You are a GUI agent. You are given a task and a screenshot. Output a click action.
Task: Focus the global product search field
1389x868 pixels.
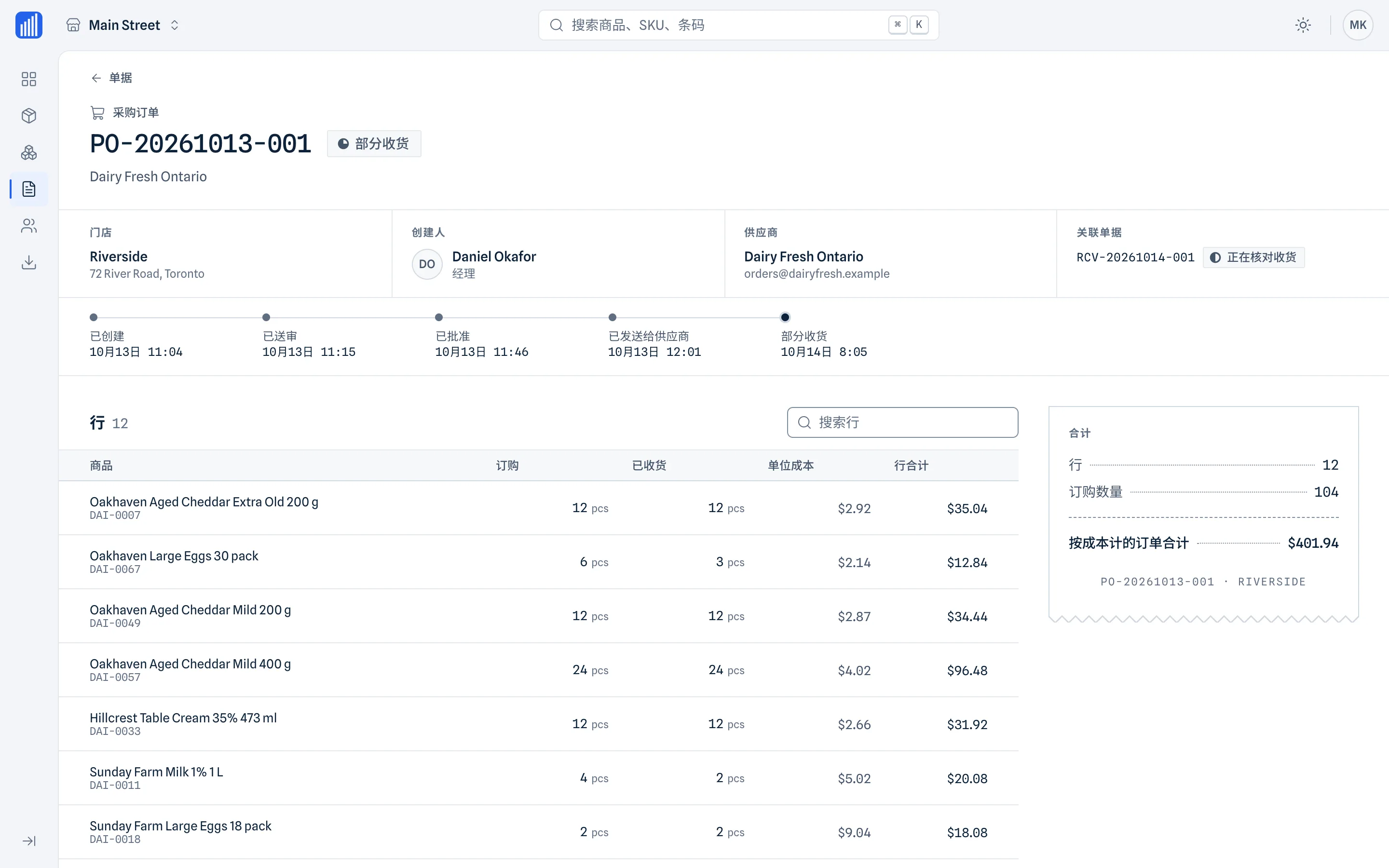point(738,25)
